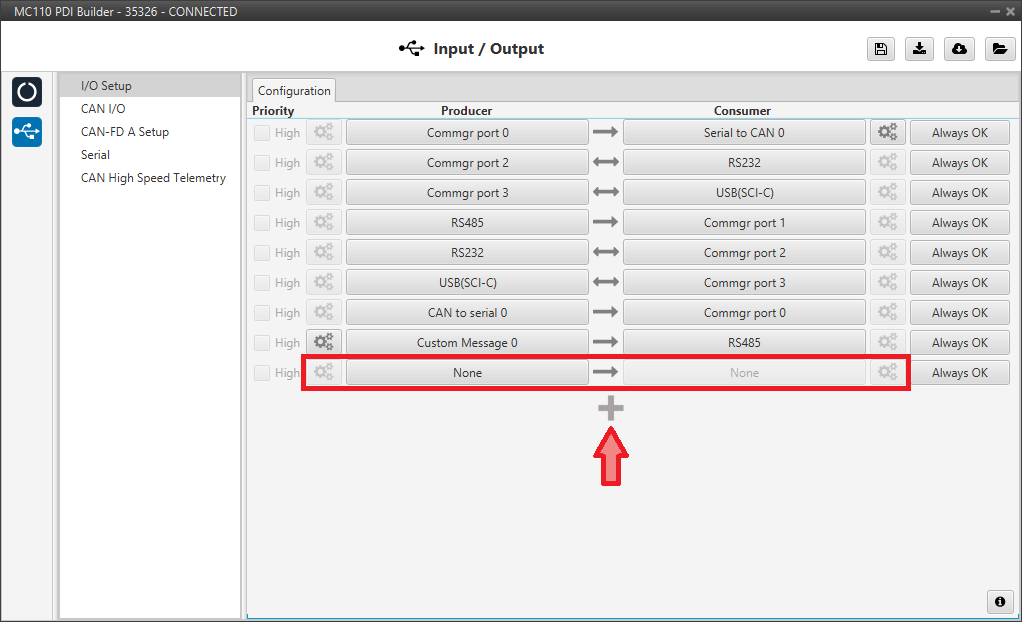The height and width of the screenshot is (622, 1022).
Task: Click the open folder icon
Action: coord(999,49)
